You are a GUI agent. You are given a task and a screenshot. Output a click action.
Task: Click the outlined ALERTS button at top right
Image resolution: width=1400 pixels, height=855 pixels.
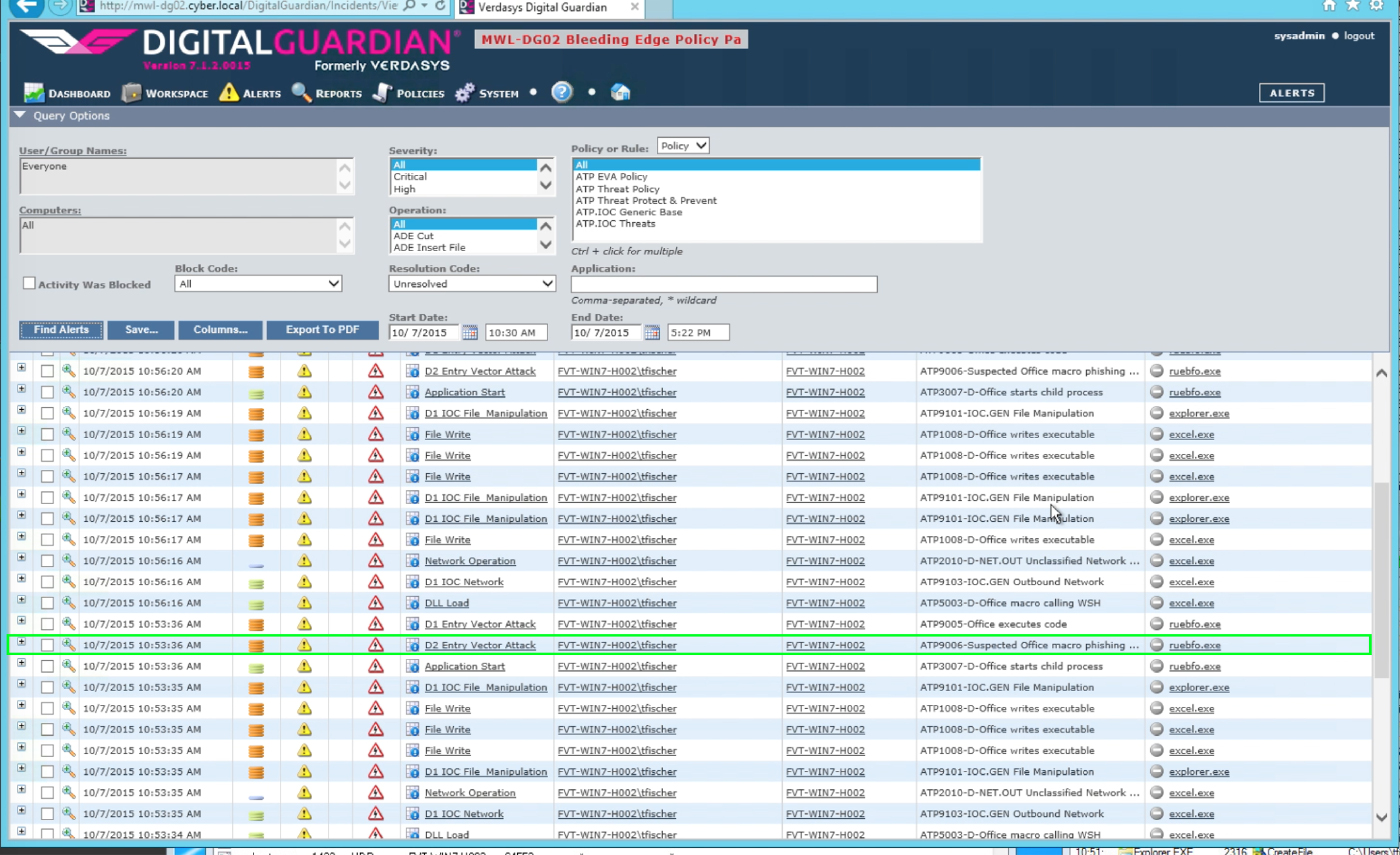point(1291,93)
